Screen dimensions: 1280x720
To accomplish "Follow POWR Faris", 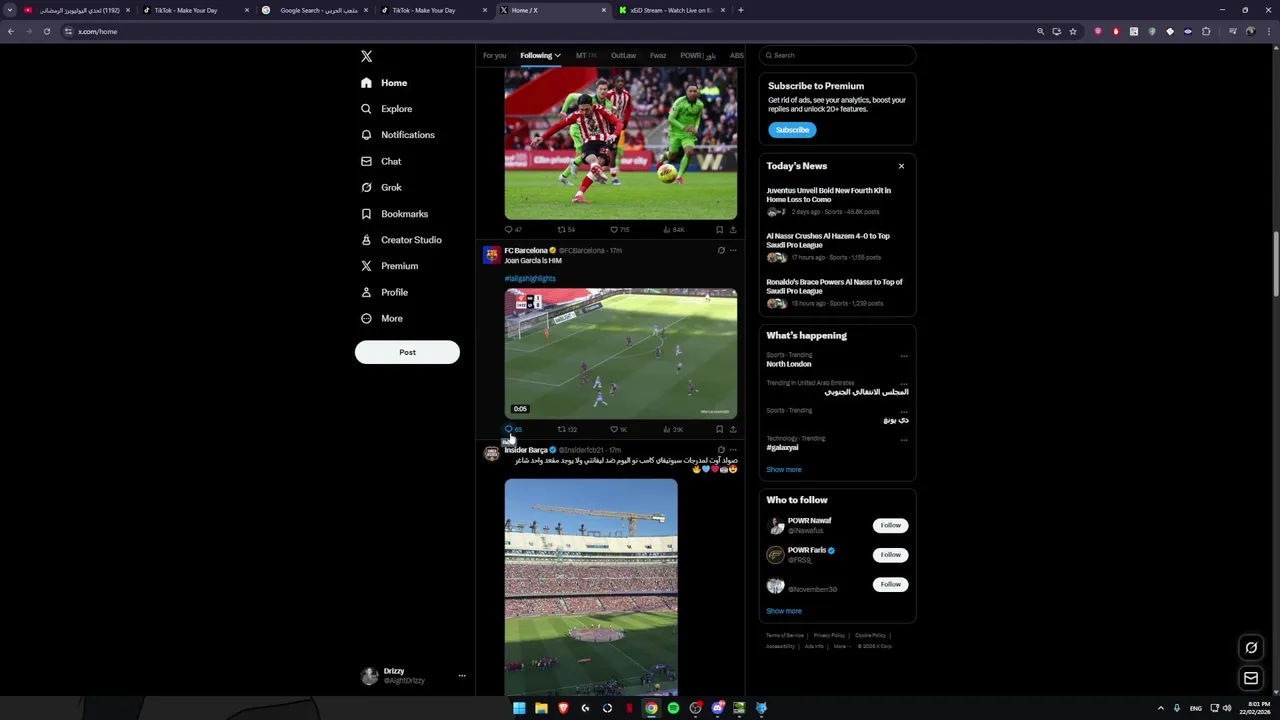I will click(x=890, y=555).
